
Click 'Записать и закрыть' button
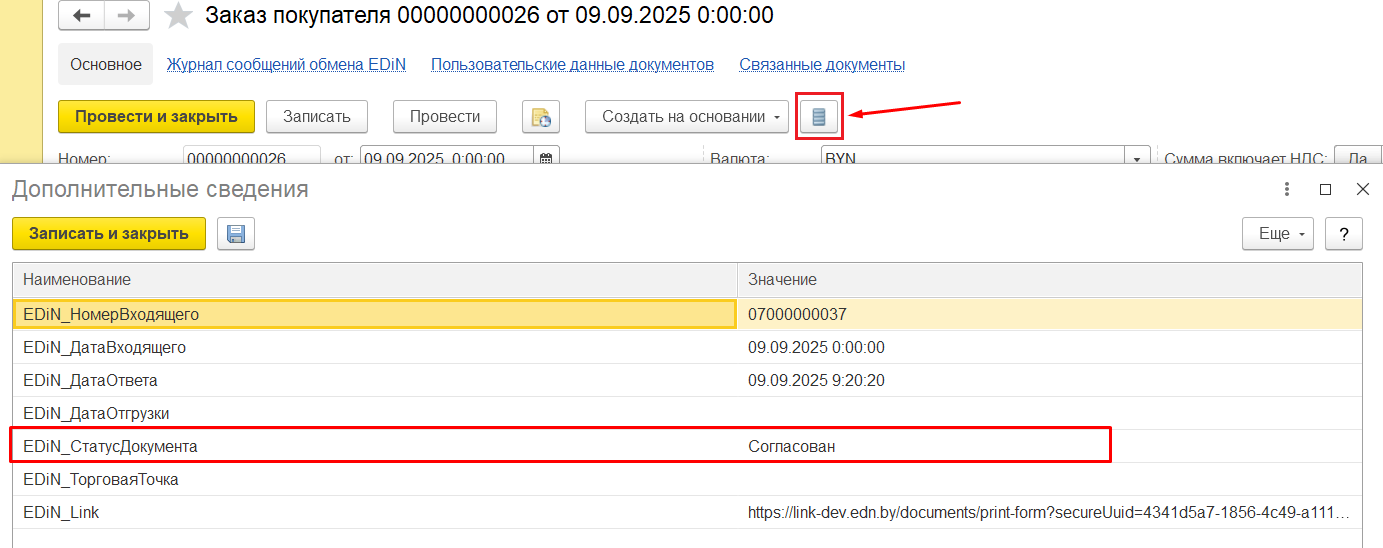tap(108, 234)
